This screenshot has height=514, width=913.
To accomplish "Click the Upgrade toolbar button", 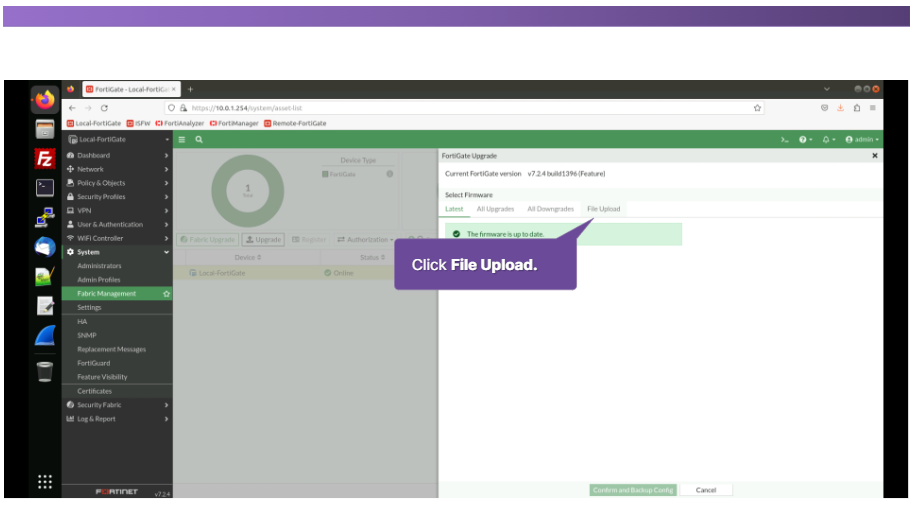I will click(263, 240).
